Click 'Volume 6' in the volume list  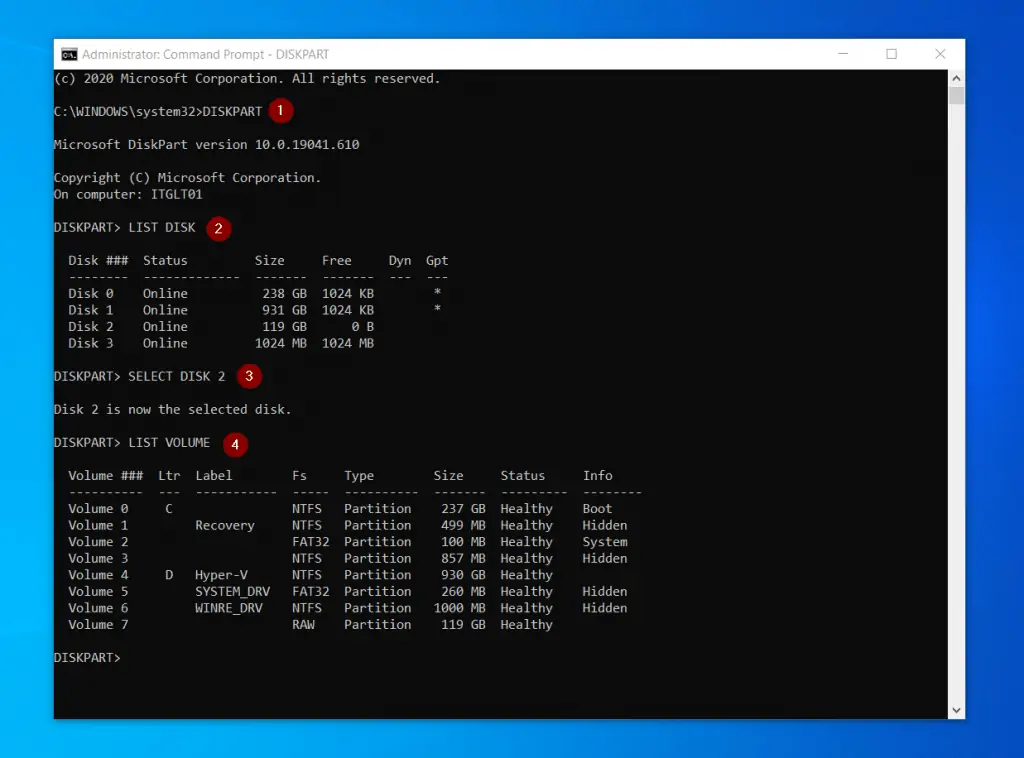point(98,608)
